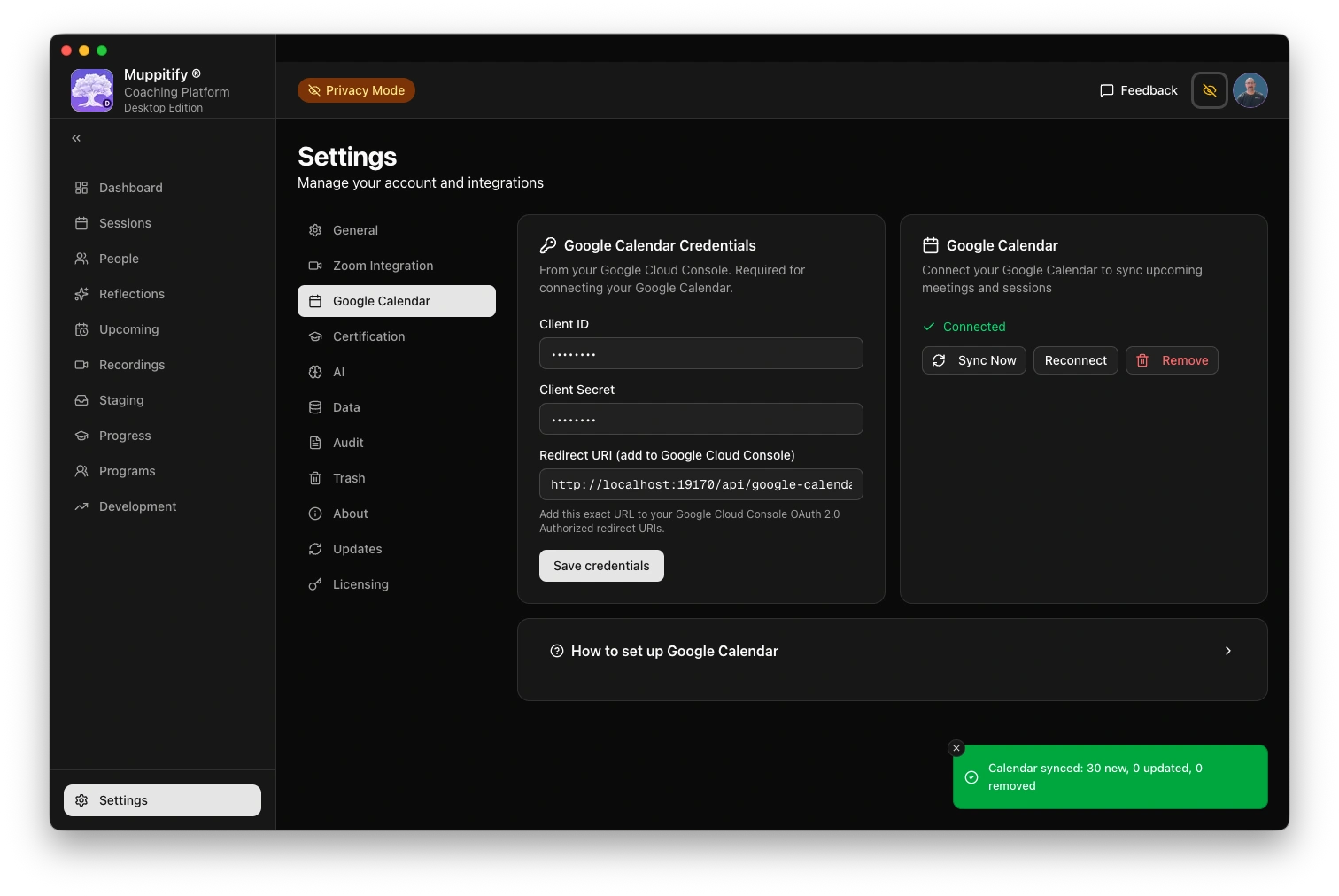Click the Sync Now button
1339x896 pixels.
[x=973, y=360]
